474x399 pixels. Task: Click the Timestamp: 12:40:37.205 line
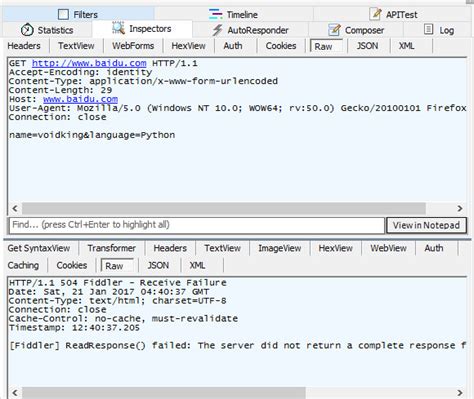pyautogui.click(x=74, y=328)
